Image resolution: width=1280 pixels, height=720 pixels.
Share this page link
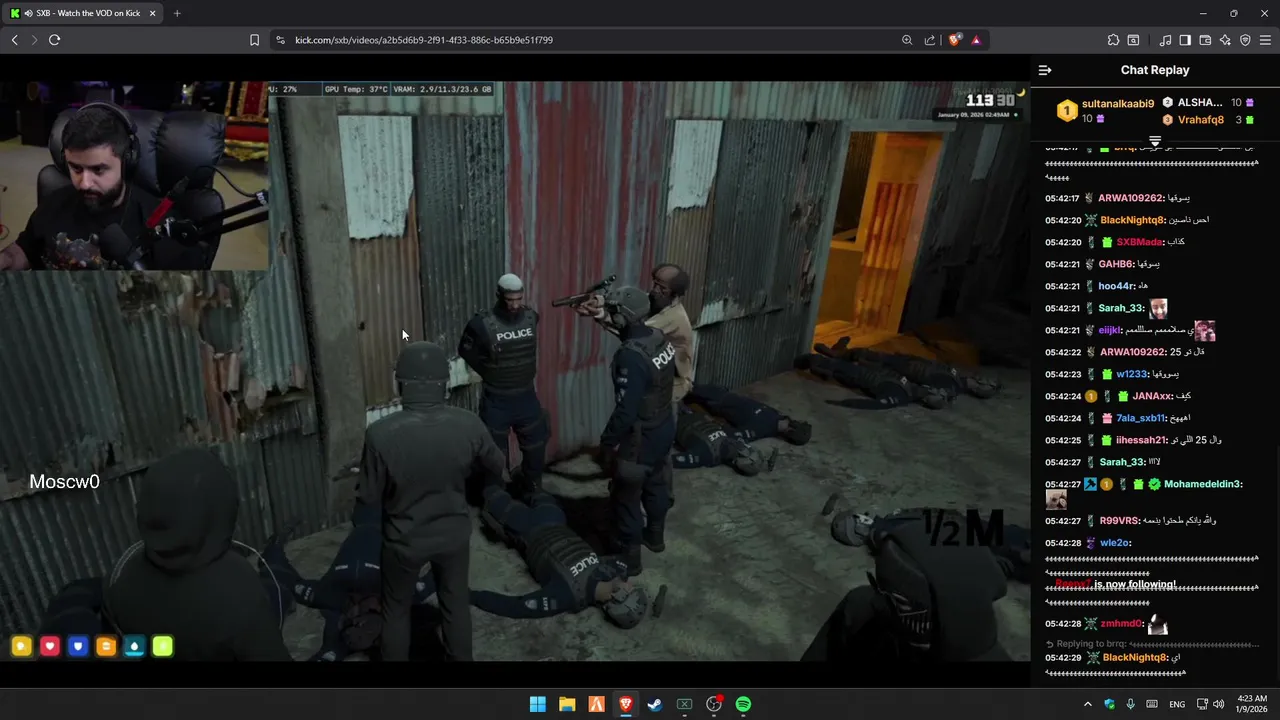[x=930, y=40]
